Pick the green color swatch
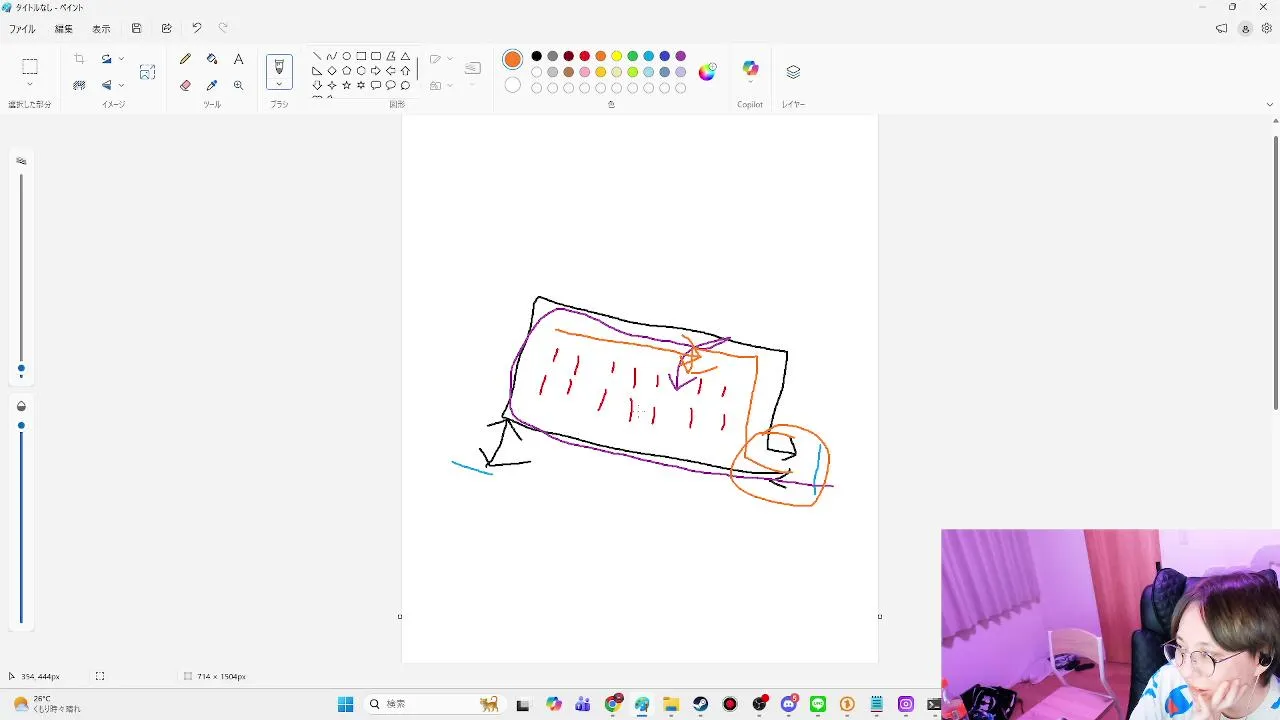The image size is (1280, 720). 633,56
